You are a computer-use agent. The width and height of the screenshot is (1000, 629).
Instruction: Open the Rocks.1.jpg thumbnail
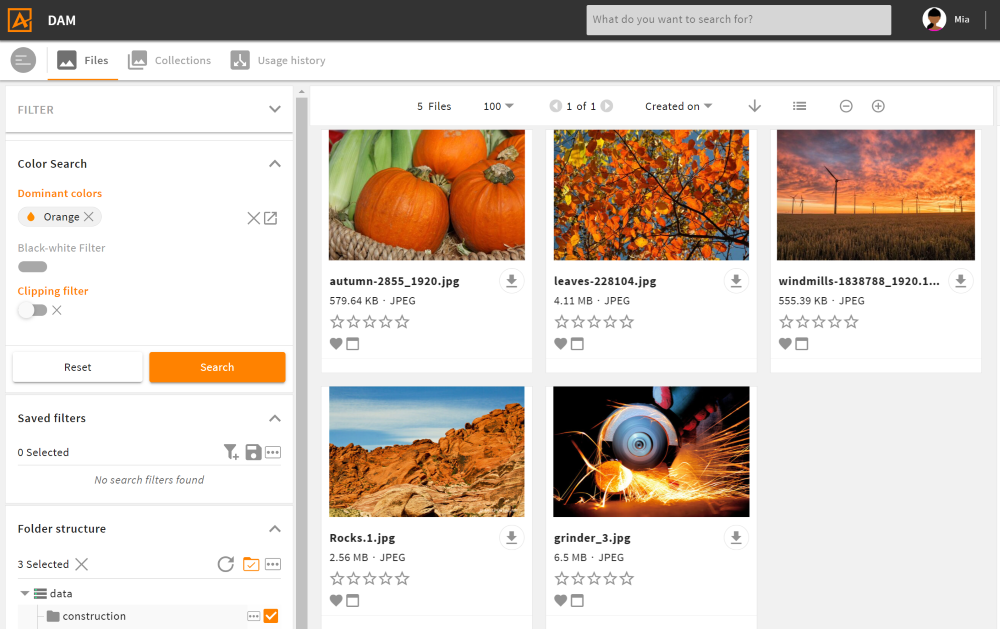click(427, 451)
